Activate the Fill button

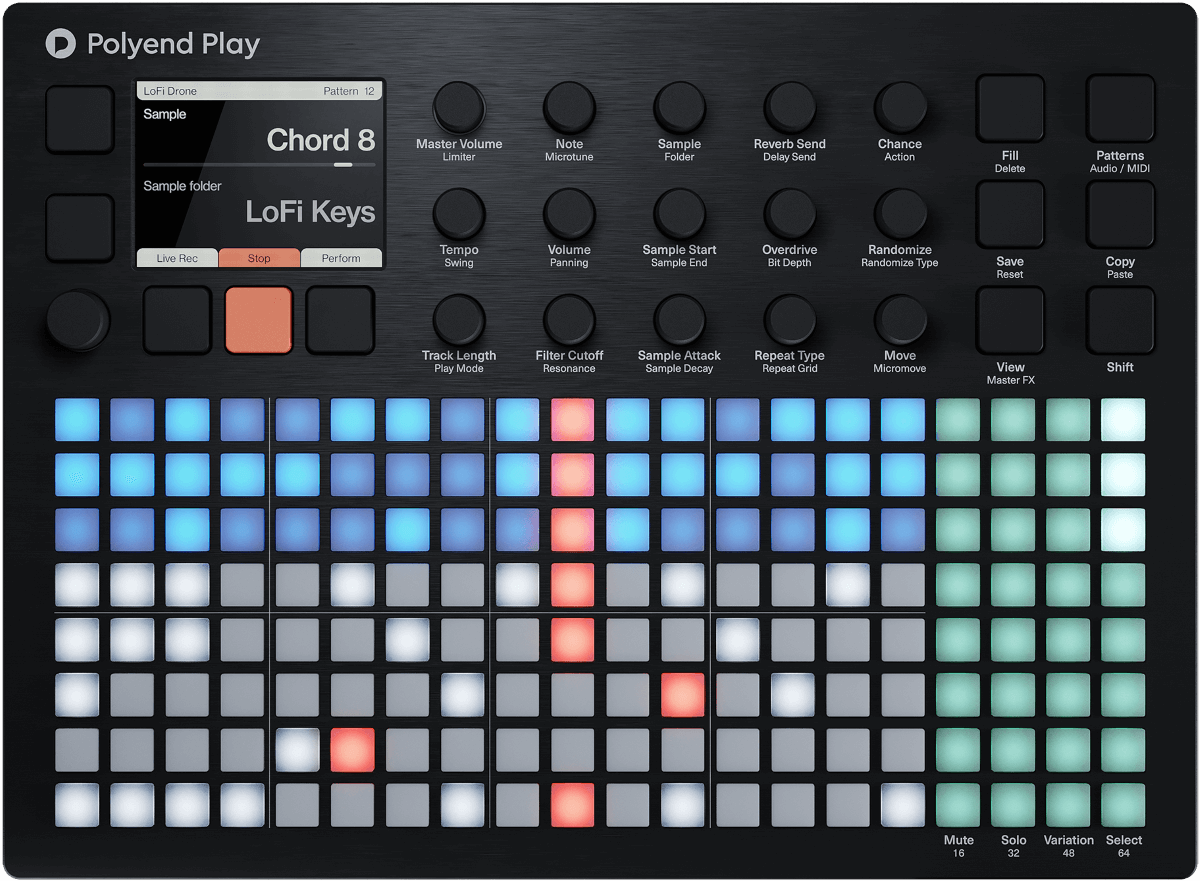pyautogui.click(x=1010, y=108)
